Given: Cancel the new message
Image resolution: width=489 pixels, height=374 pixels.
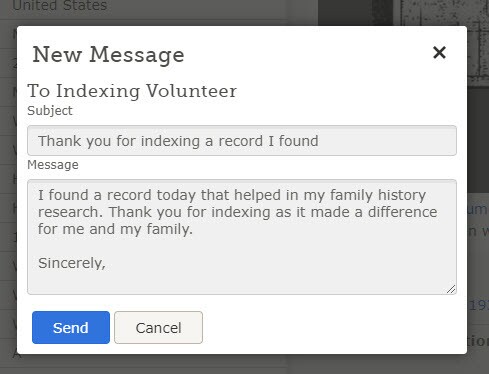Looking at the screenshot, I should tap(158, 327).
